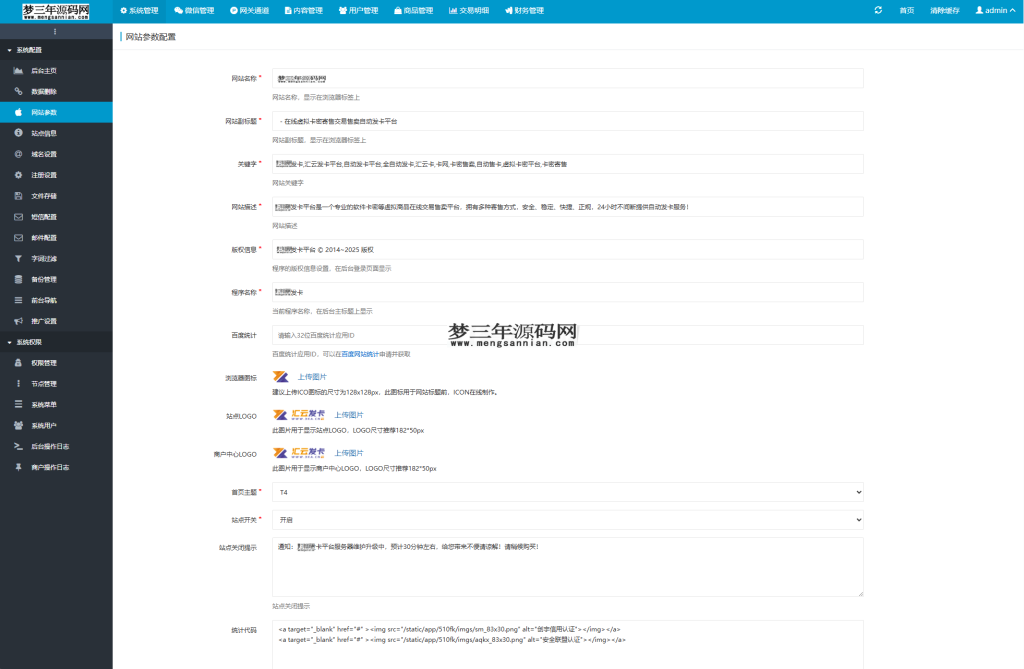Open the 文件存储 settings icon

(x=16, y=195)
